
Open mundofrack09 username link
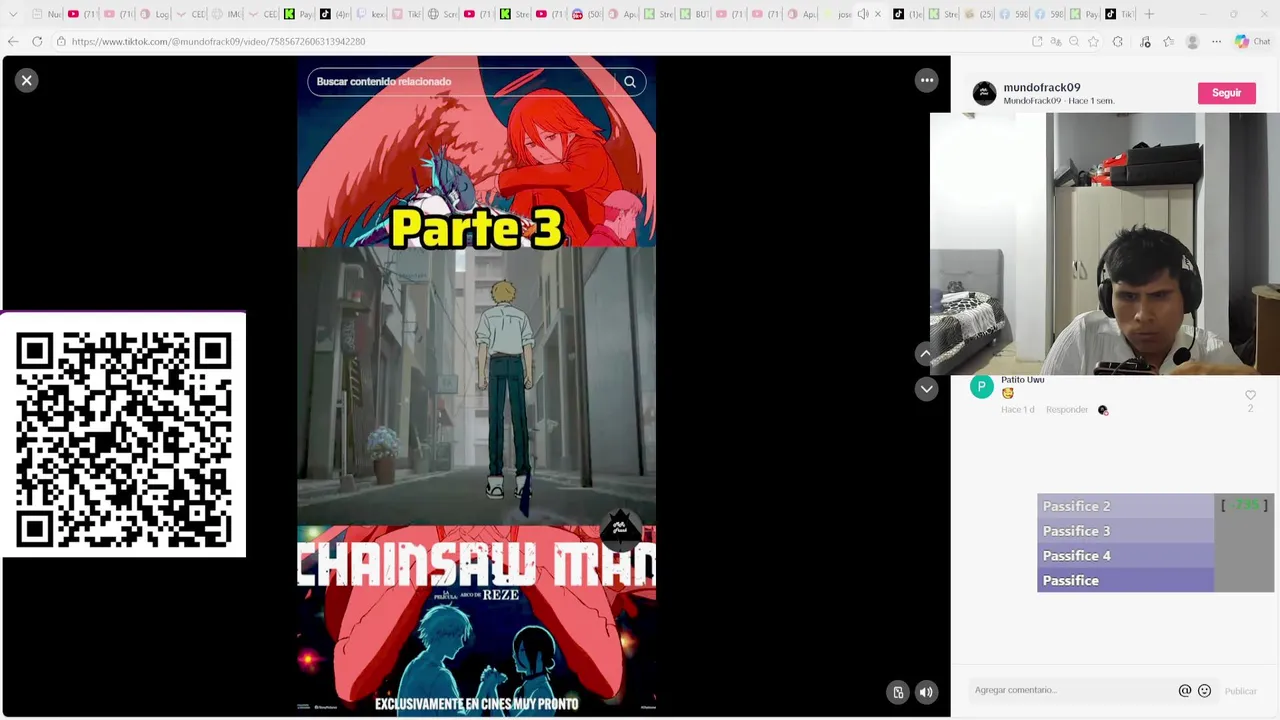tap(1041, 88)
